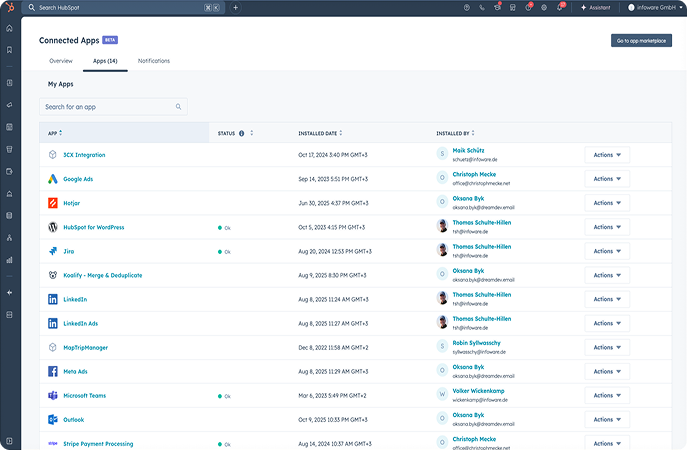The image size is (687, 450).
Task: Open Actions dropdown for 3CX Integration
Action: click(607, 155)
